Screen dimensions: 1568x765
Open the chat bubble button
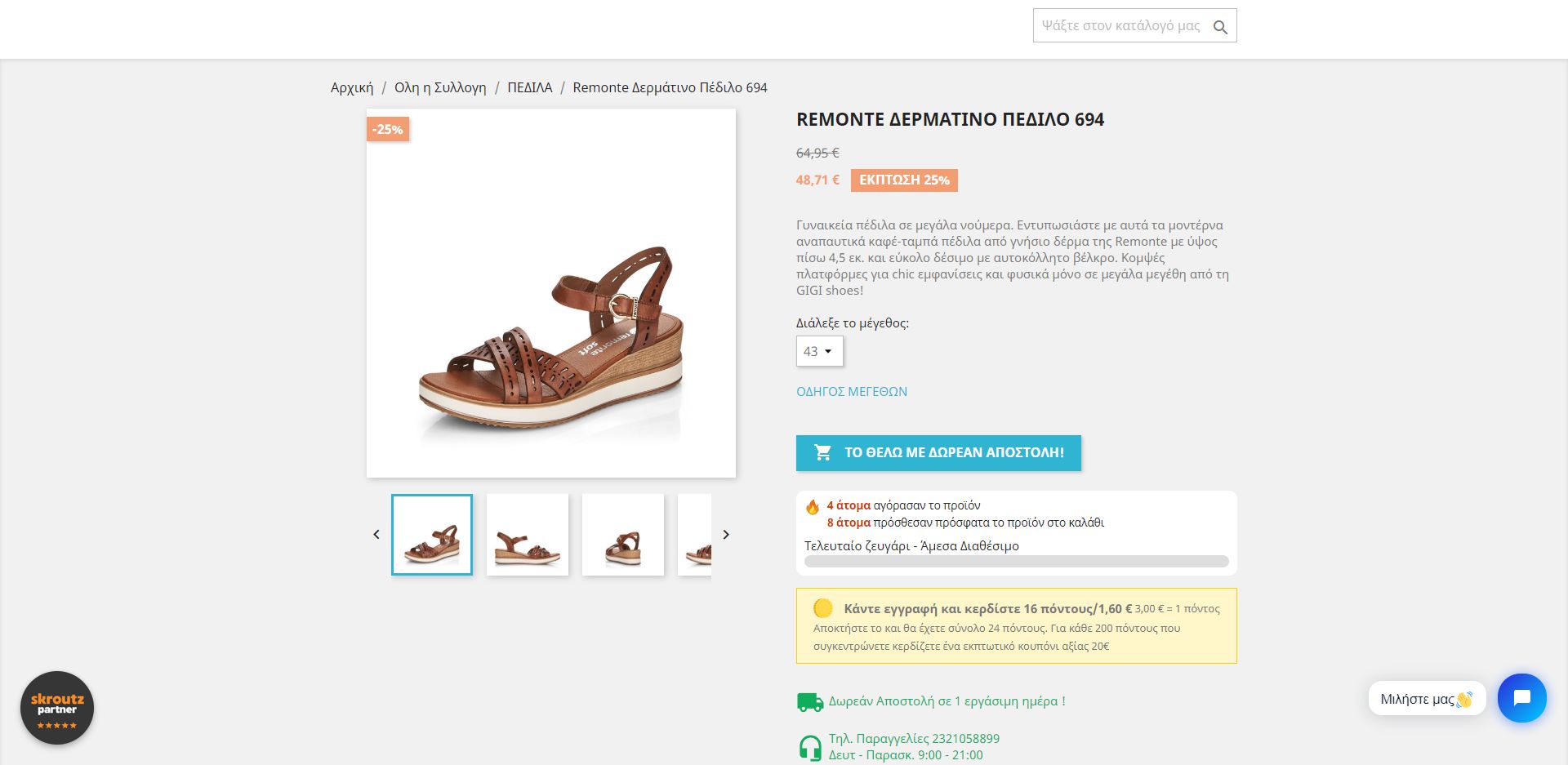tap(1521, 698)
